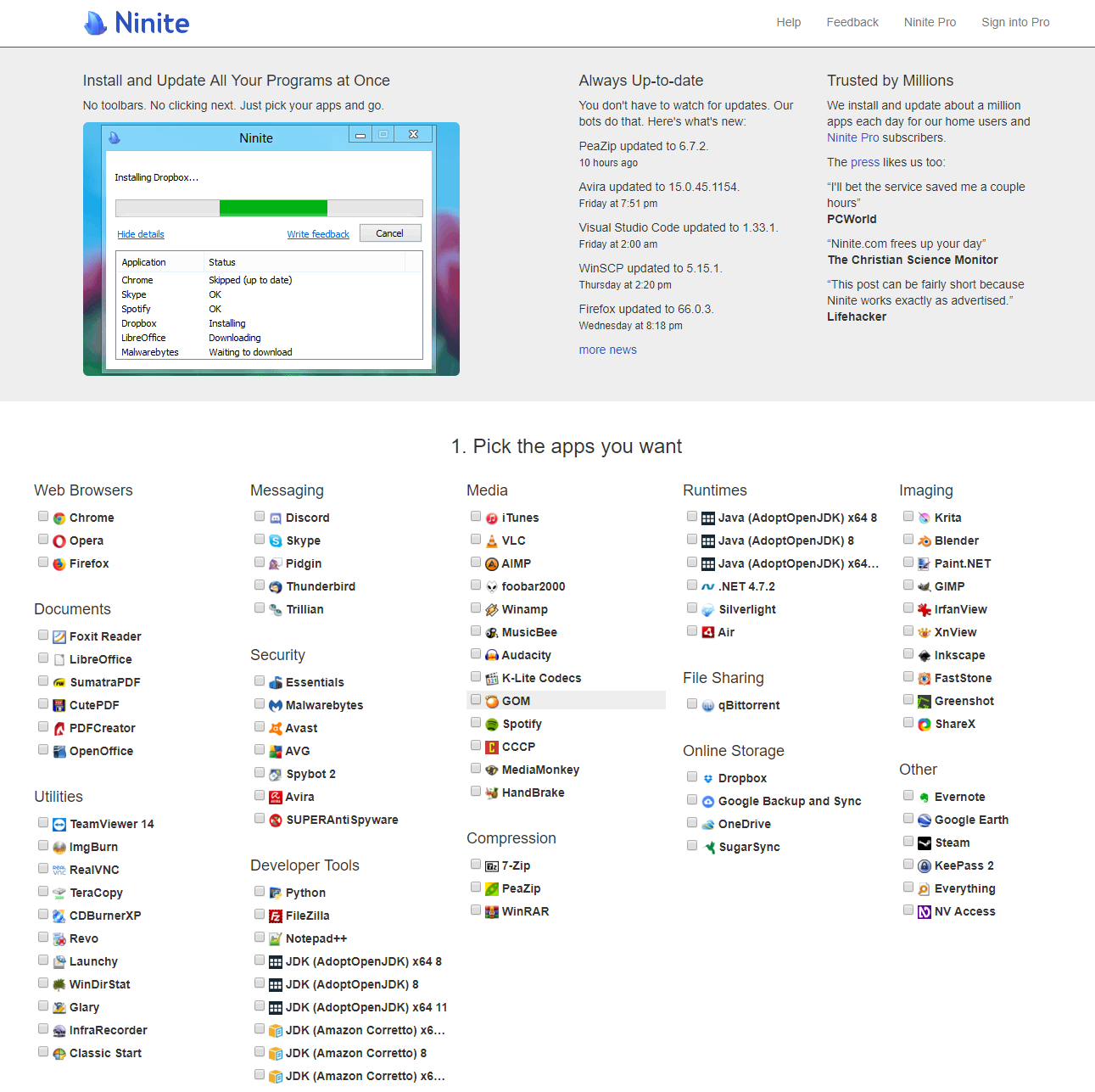Click the SUPERAntiSpyware label
Screen dimensions: 1095x1092
click(342, 820)
